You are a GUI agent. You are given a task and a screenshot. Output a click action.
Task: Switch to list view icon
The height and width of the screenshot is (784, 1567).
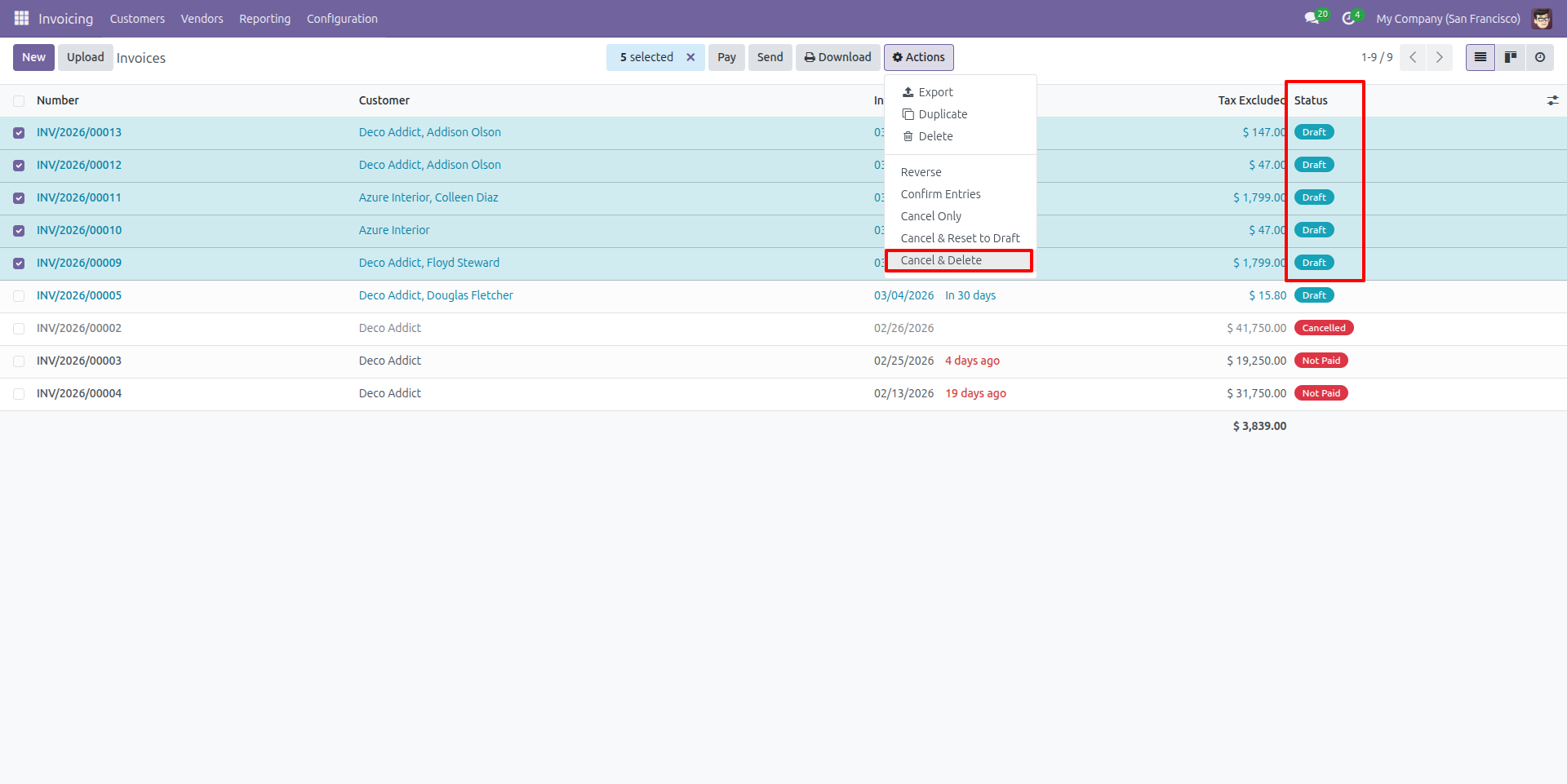1480,57
